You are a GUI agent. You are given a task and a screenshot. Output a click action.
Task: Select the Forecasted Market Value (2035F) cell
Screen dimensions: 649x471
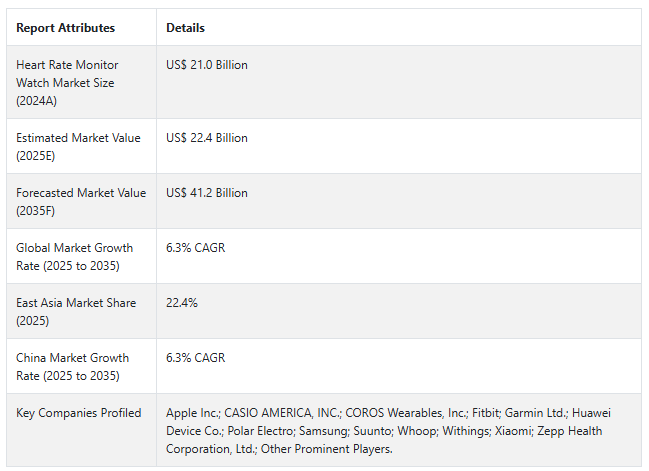[x=81, y=201]
